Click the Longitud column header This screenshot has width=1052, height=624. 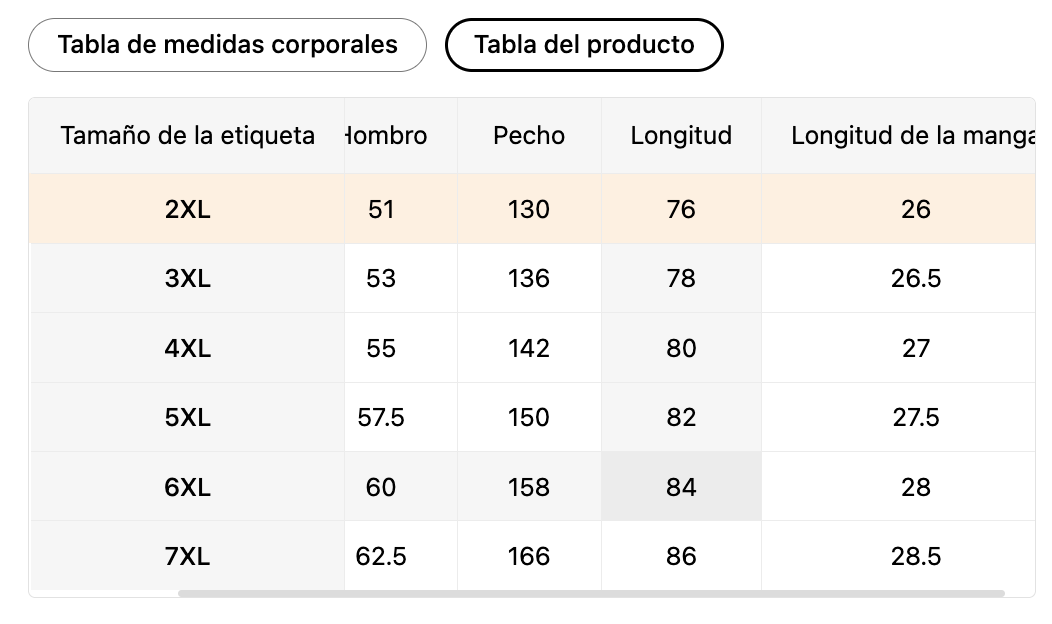681,136
